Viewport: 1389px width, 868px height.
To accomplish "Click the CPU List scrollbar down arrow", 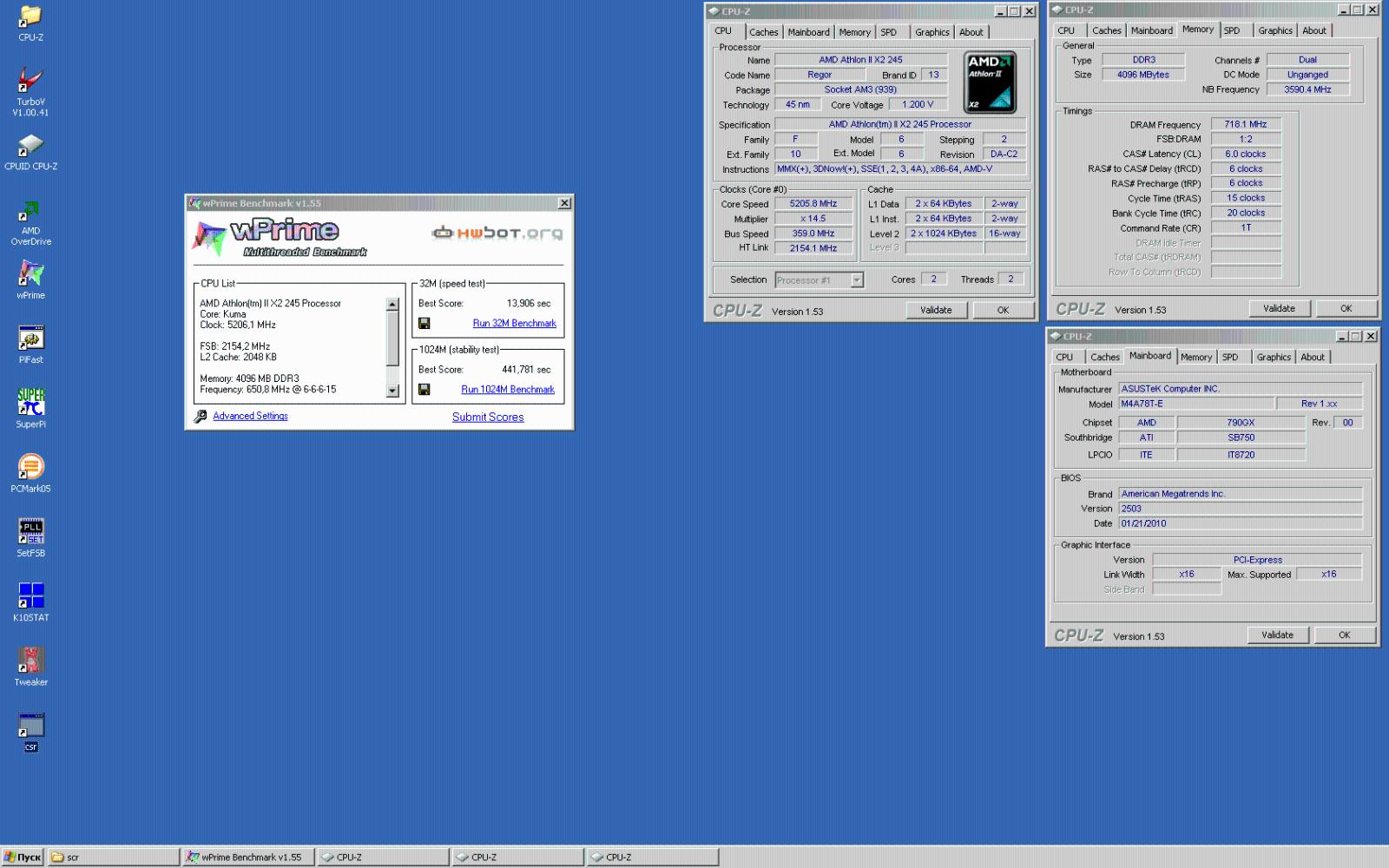I will (x=392, y=391).
